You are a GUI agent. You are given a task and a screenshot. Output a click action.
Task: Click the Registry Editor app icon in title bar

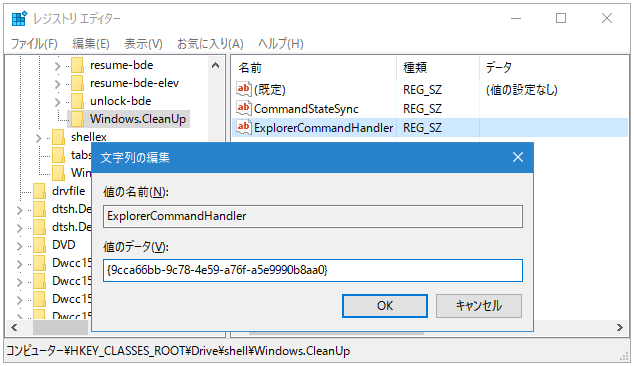click(x=19, y=19)
